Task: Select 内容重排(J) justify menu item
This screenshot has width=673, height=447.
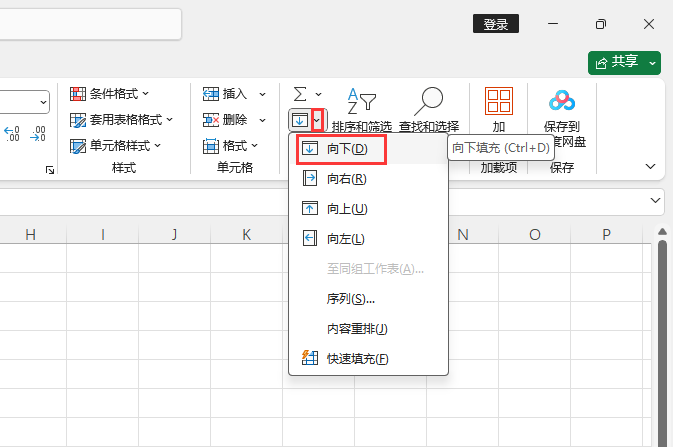Action: (x=368, y=328)
